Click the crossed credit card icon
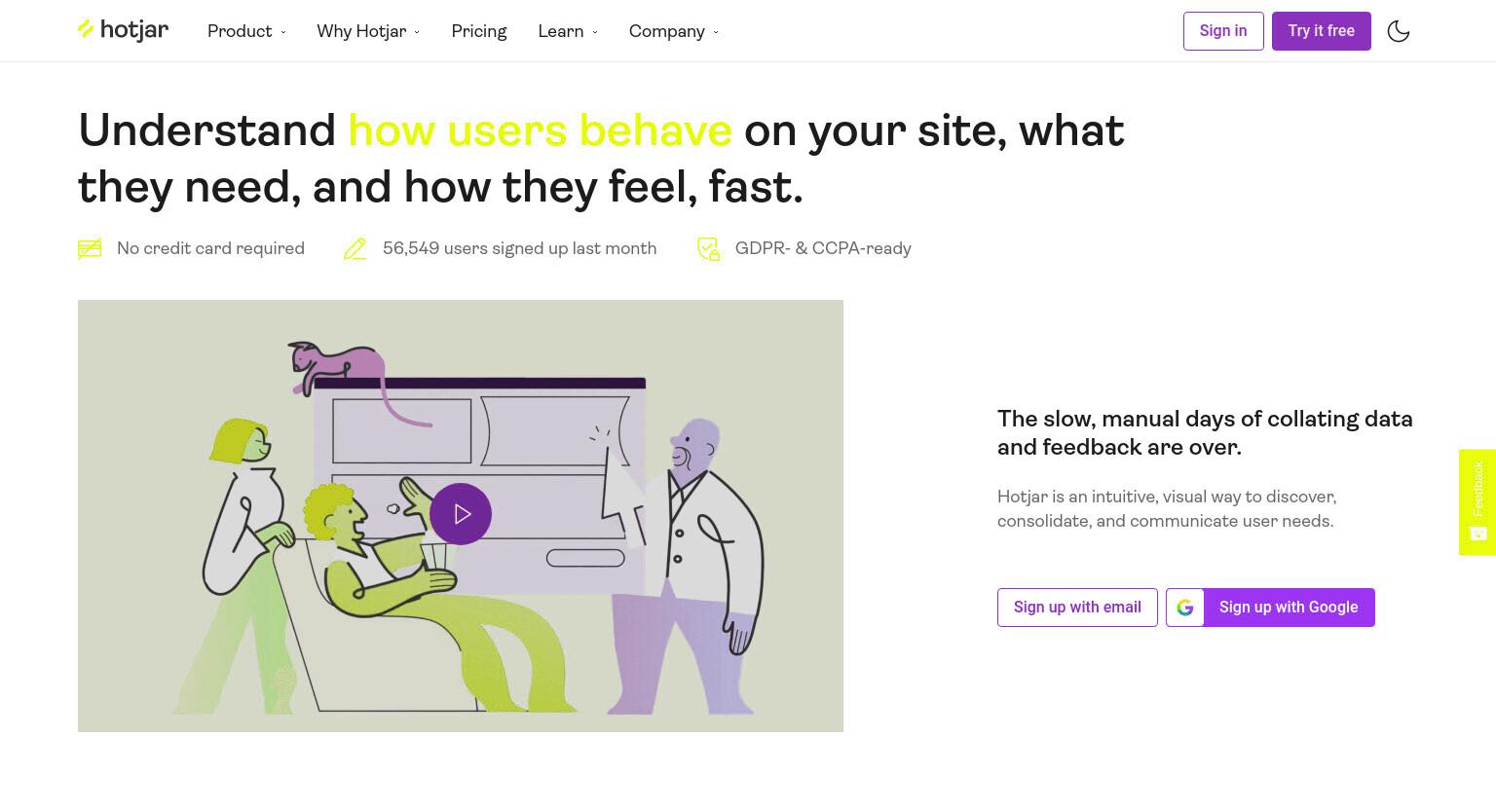Viewport: 1496px width, 812px height. click(x=90, y=249)
